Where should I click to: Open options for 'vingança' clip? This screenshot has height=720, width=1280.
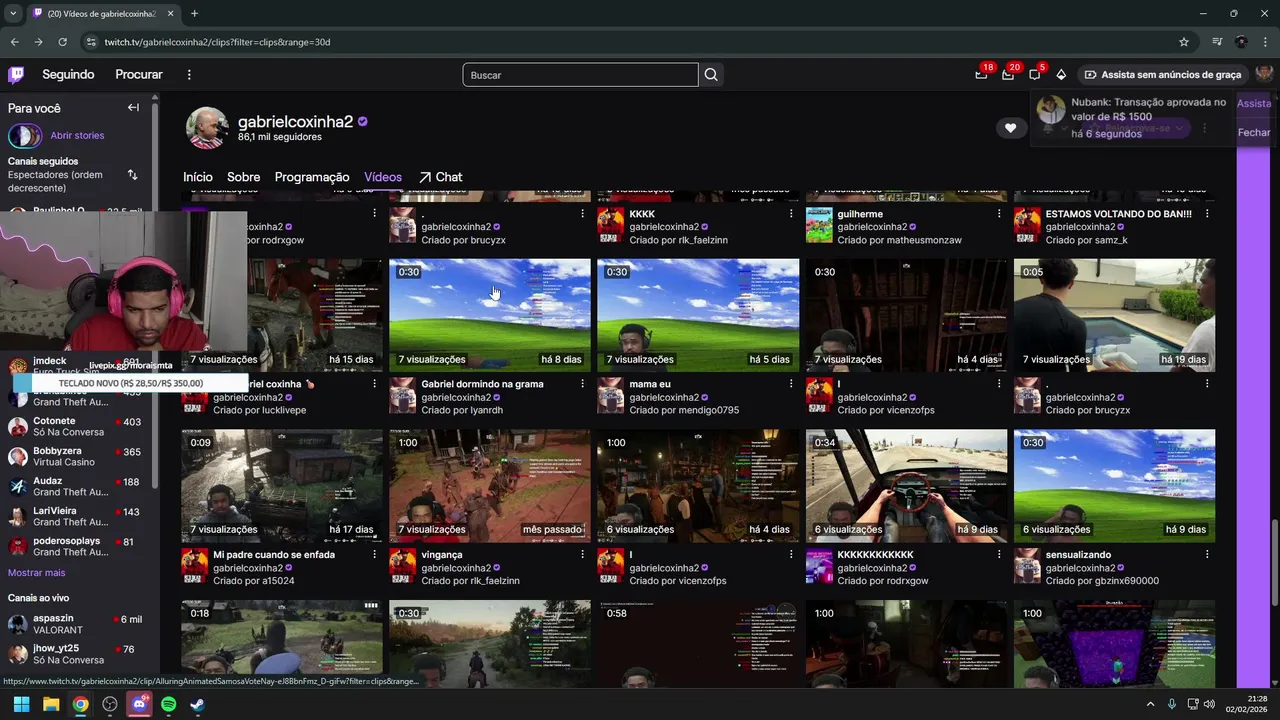[x=583, y=555]
